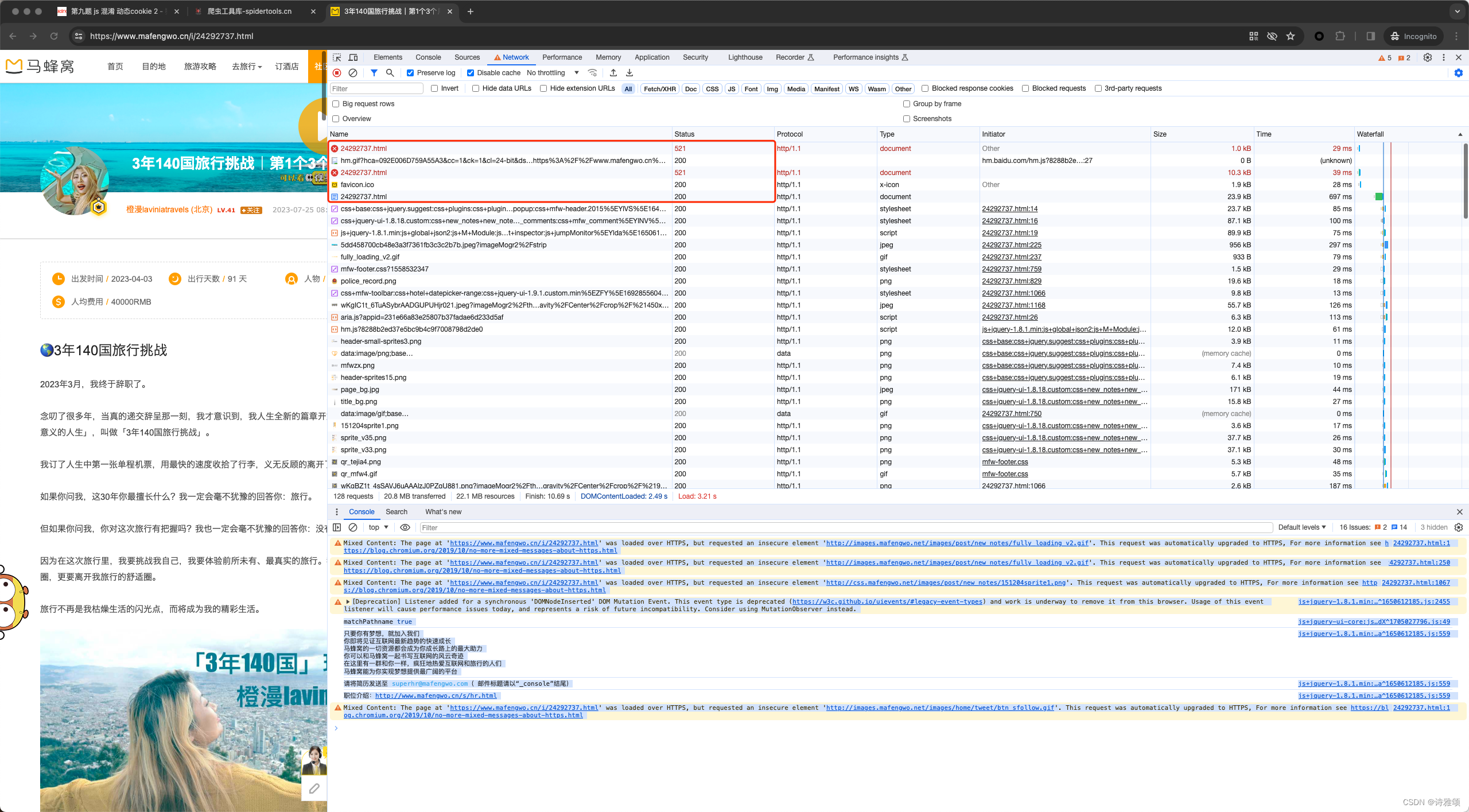
Task: Enable the Invert filter checkbox
Action: coord(434,88)
